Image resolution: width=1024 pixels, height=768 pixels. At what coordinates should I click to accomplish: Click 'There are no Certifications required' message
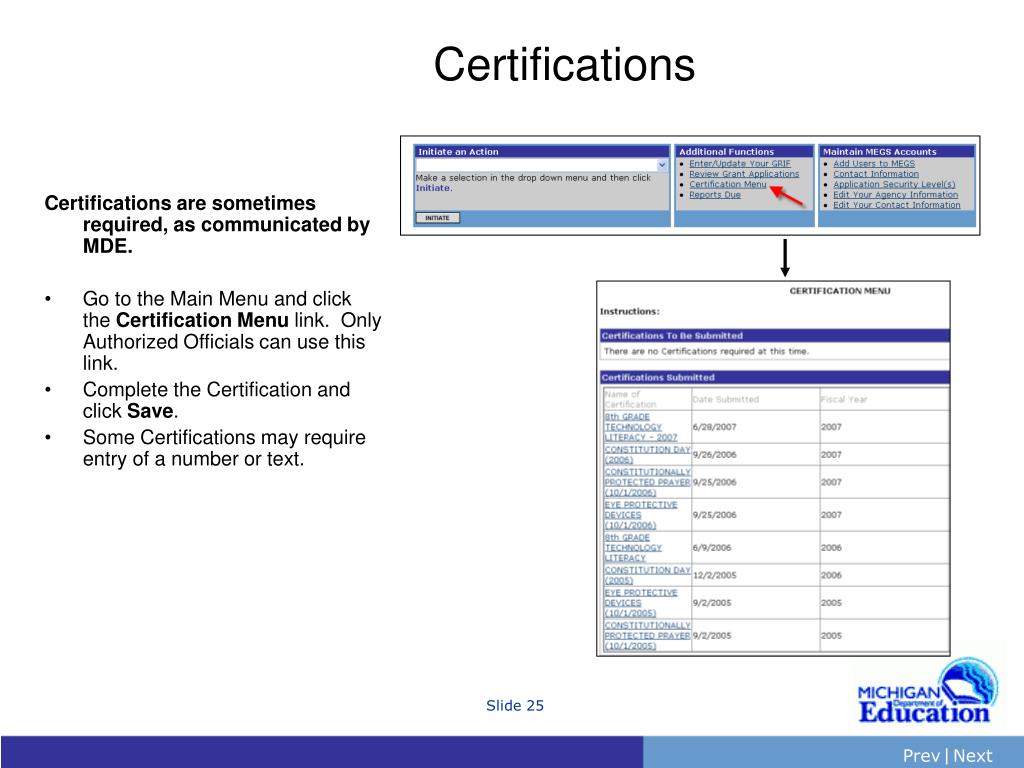[x=706, y=351]
